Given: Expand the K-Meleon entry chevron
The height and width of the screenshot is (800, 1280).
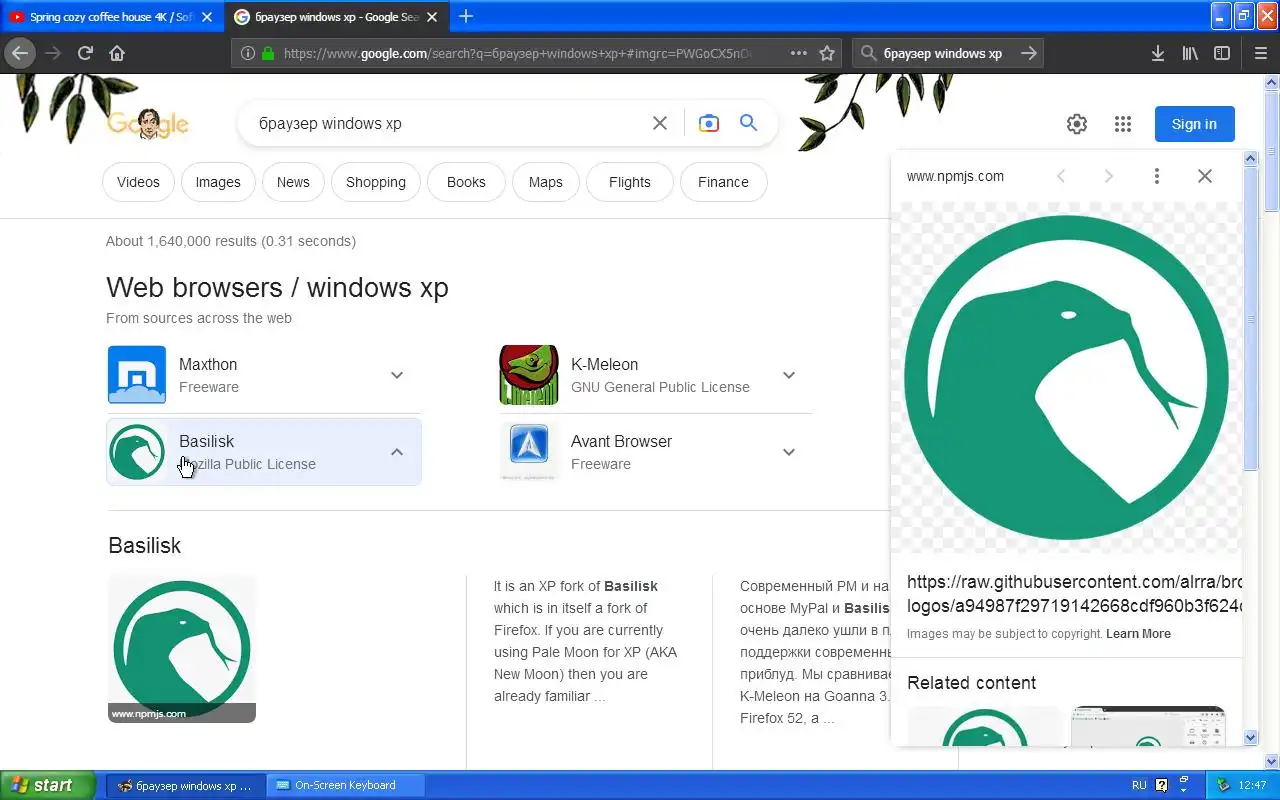Looking at the screenshot, I should tap(789, 375).
